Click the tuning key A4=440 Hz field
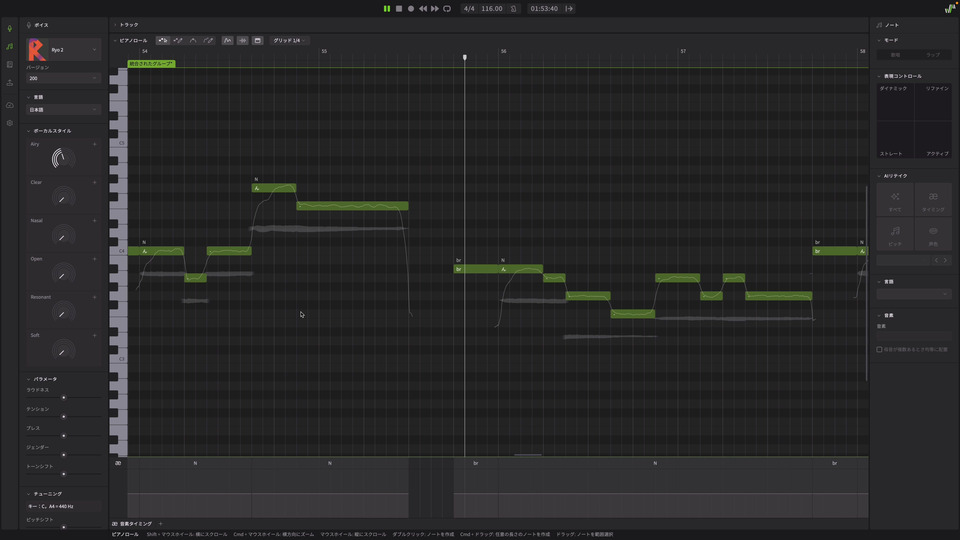Image resolution: width=960 pixels, height=540 pixels. click(63, 506)
